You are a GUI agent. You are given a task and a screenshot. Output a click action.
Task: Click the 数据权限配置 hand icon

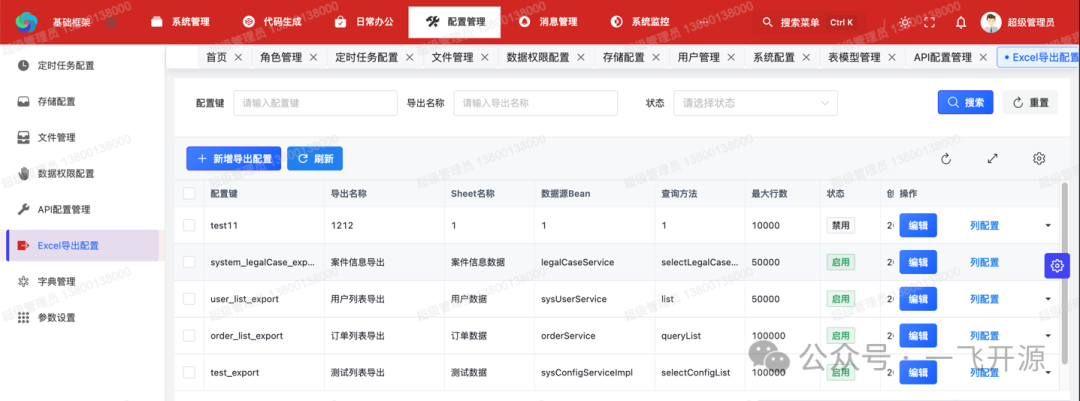23,173
